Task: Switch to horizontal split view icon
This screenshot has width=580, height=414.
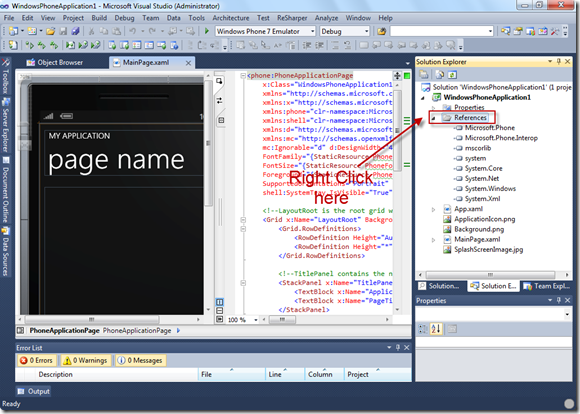Action: (x=219, y=310)
